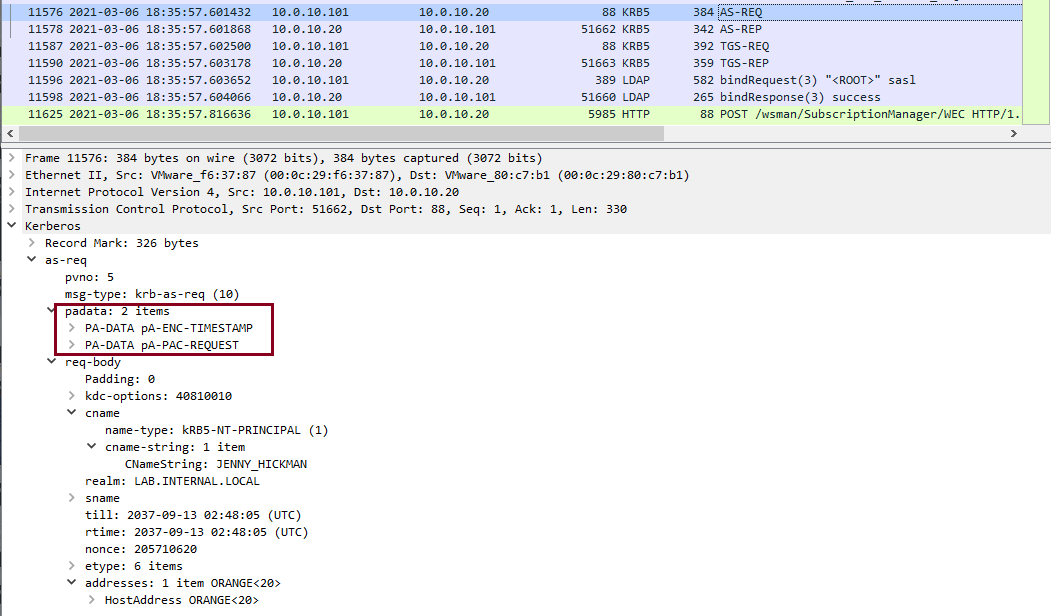1051x616 pixels.
Task: Select the realm: LAB.INTERNAL.LOCAL line
Action: coord(172,481)
